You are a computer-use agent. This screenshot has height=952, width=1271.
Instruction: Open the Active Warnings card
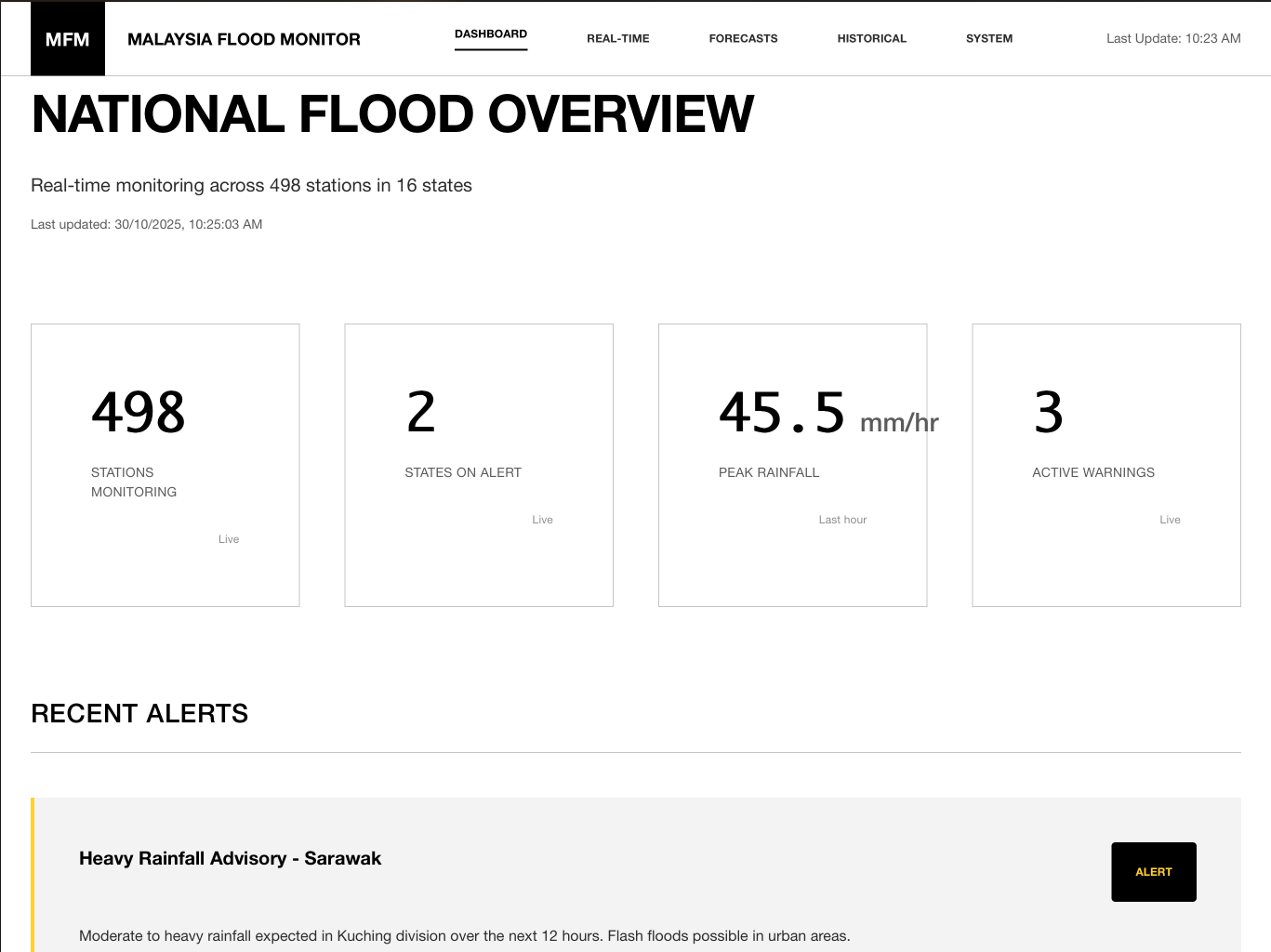coord(1106,465)
